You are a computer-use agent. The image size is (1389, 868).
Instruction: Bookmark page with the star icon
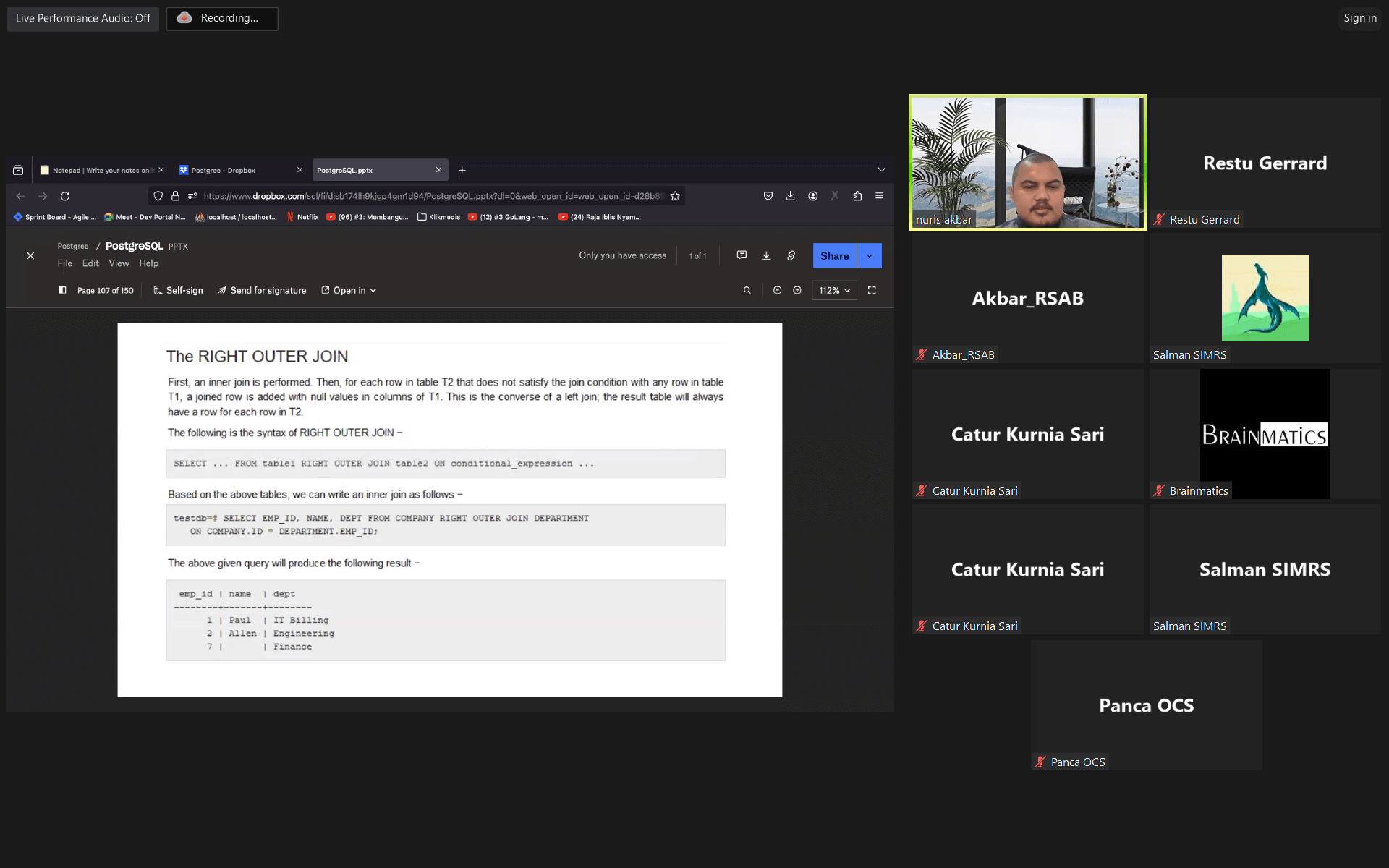[675, 196]
